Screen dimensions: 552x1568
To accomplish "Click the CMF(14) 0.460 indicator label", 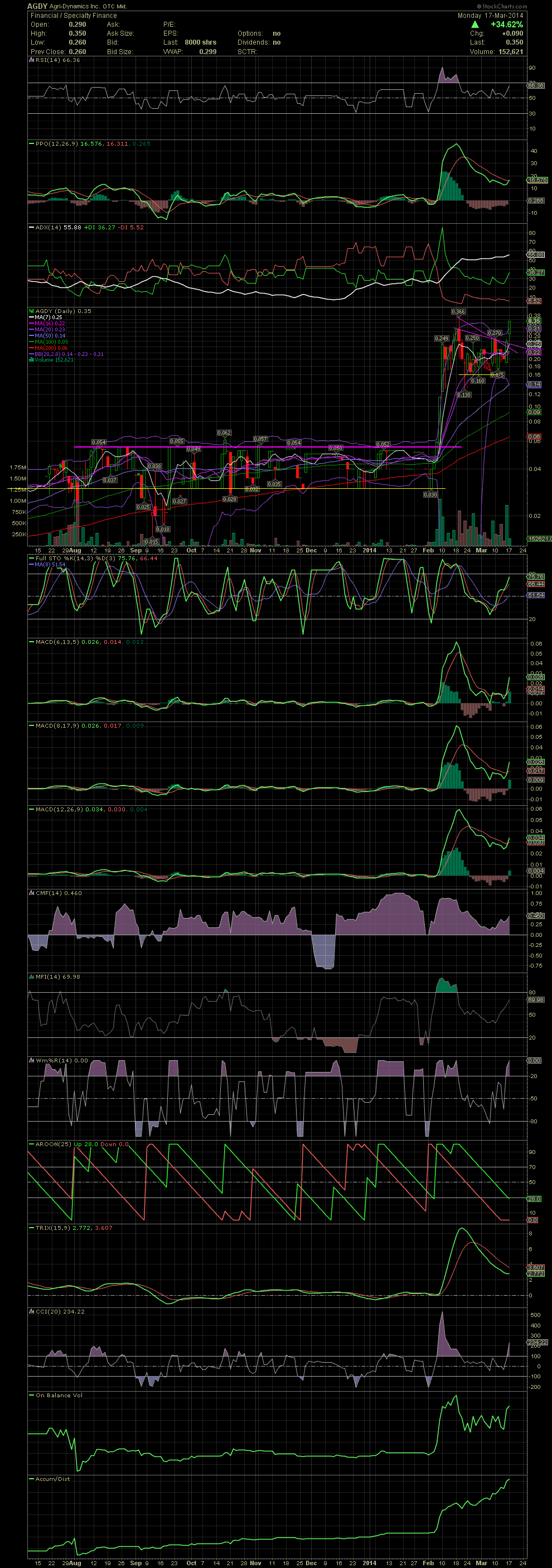I will [x=59, y=892].
